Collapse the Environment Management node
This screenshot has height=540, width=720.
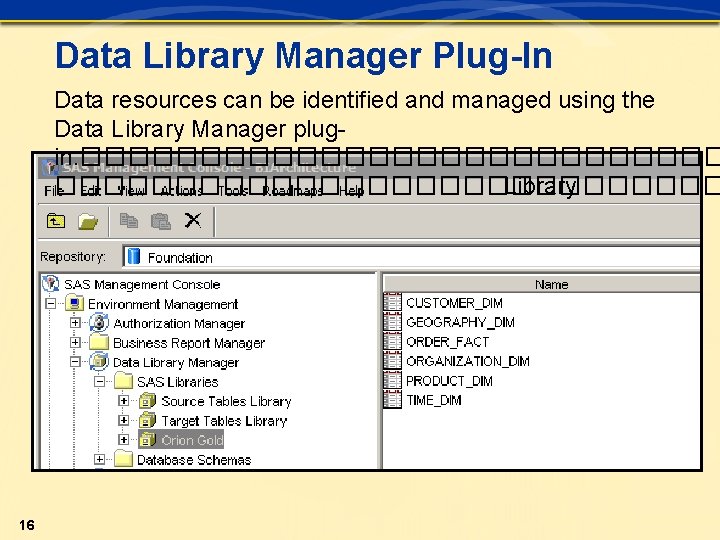click(51, 304)
